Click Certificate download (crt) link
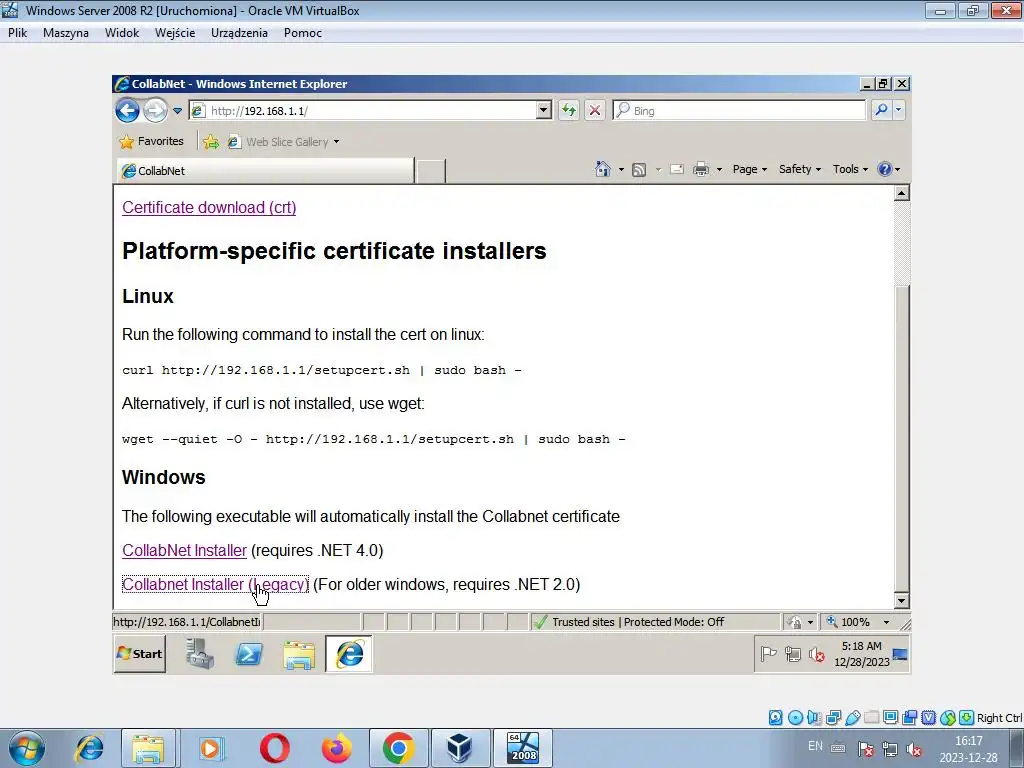 209,207
